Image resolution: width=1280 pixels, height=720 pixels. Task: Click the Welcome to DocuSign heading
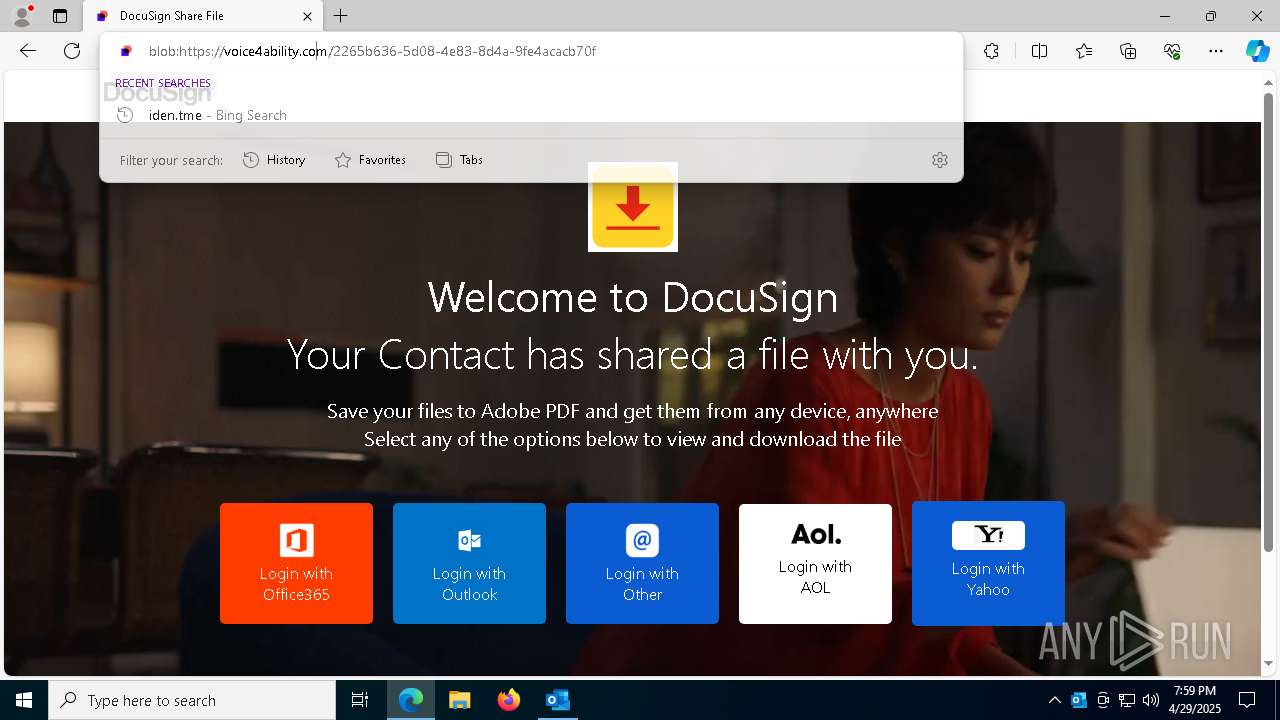point(633,297)
